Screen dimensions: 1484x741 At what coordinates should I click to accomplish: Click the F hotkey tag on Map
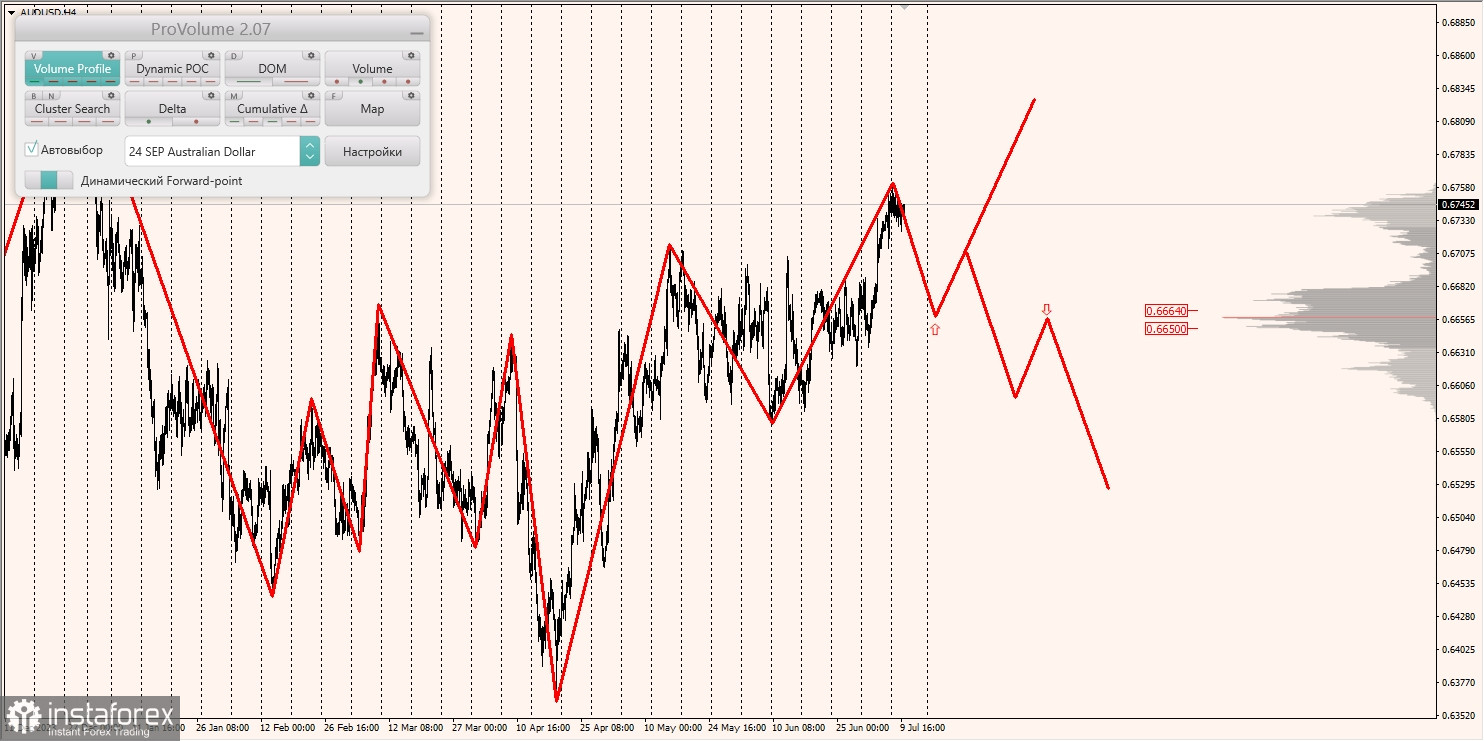tap(334, 97)
